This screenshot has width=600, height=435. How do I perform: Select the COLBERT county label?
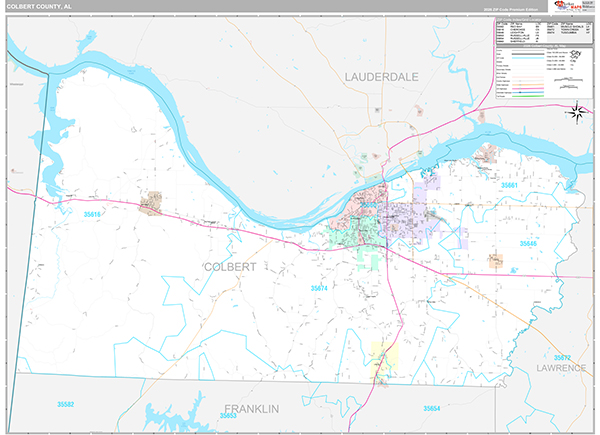click(x=230, y=267)
